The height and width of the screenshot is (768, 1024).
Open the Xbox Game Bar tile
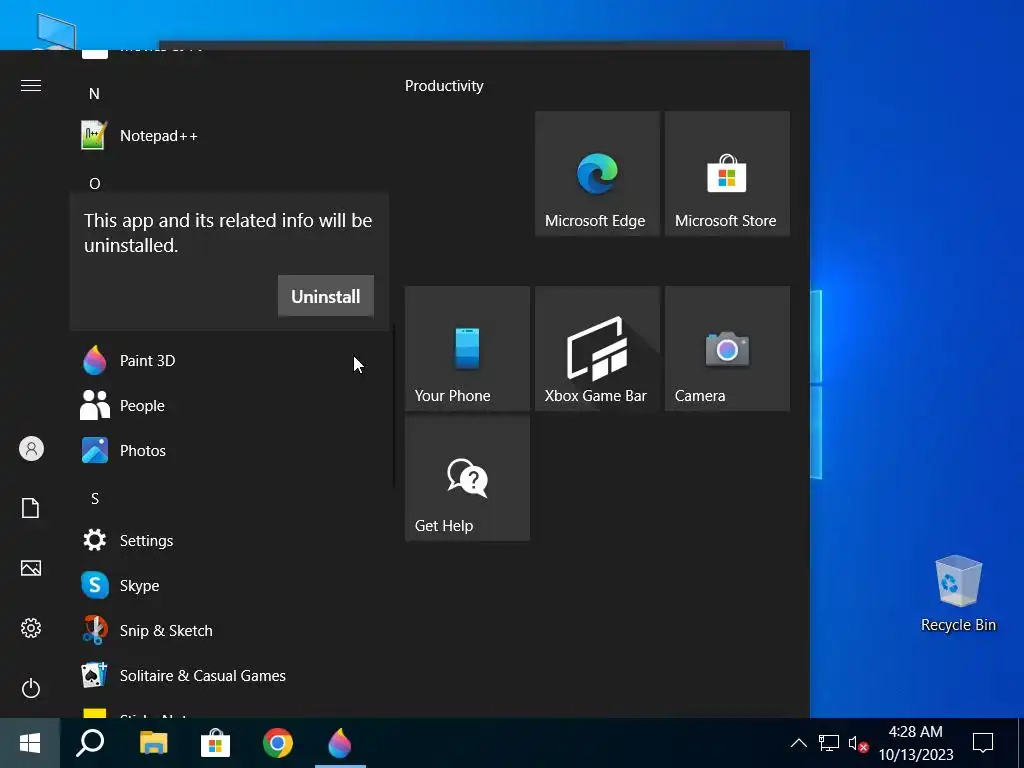pos(597,348)
